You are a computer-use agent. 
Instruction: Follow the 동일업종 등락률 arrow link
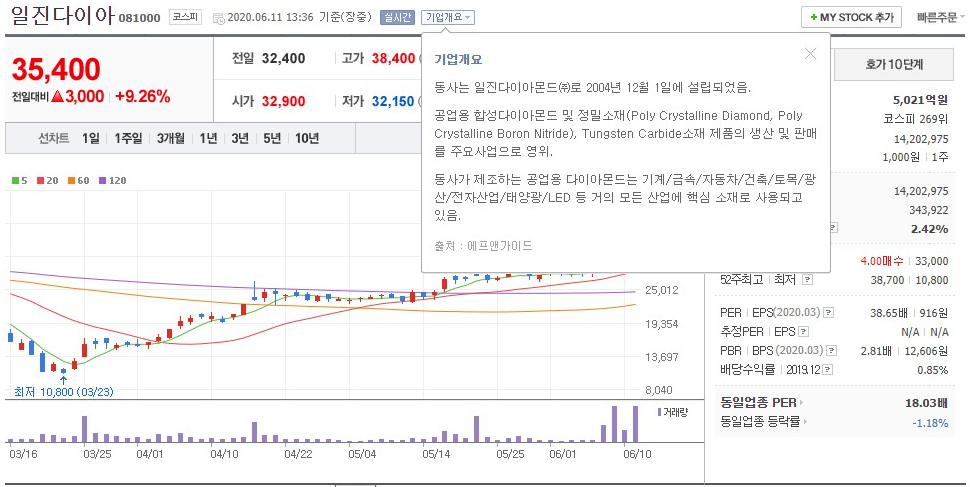click(806, 422)
